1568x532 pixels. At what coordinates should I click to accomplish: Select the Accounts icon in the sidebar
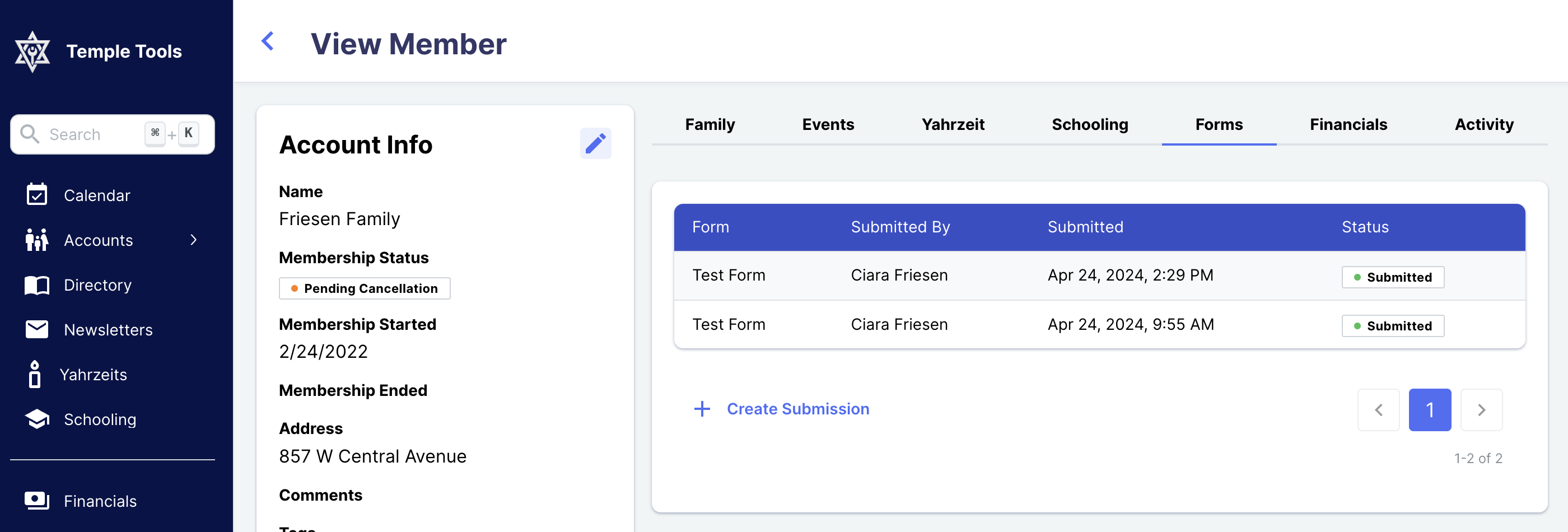(37, 240)
